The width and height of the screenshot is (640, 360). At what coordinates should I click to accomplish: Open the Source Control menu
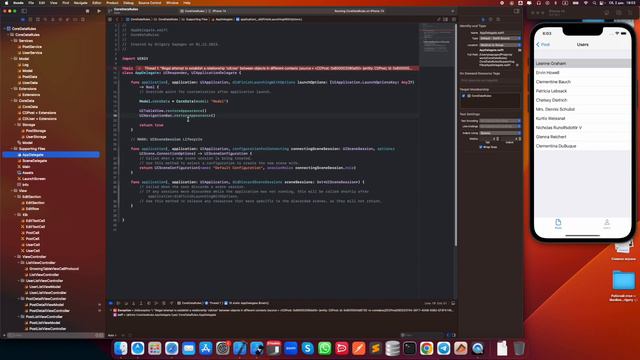click(150, 2)
